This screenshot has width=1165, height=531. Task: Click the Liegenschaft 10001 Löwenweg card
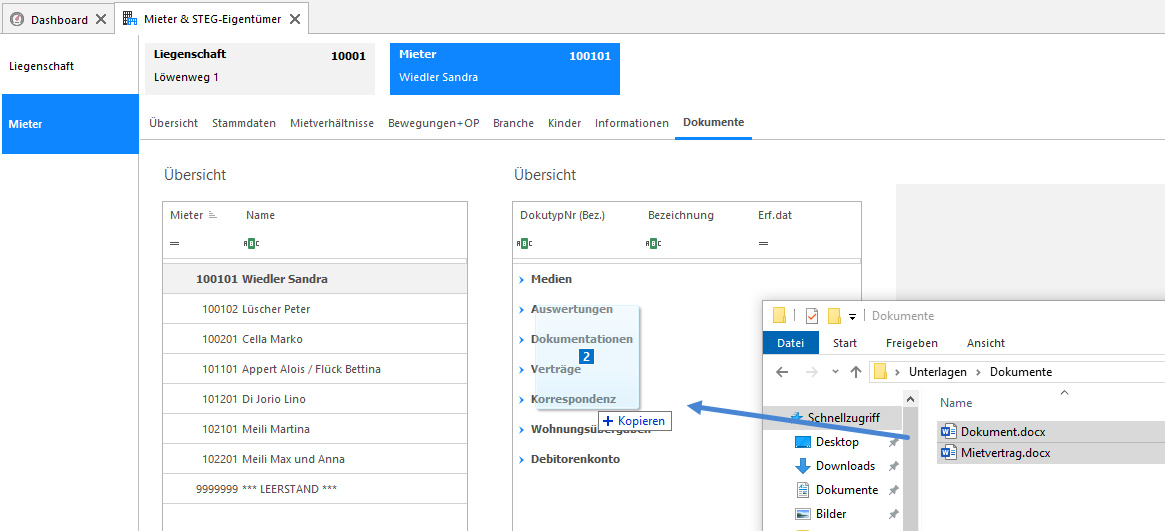click(x=259, y=68)
